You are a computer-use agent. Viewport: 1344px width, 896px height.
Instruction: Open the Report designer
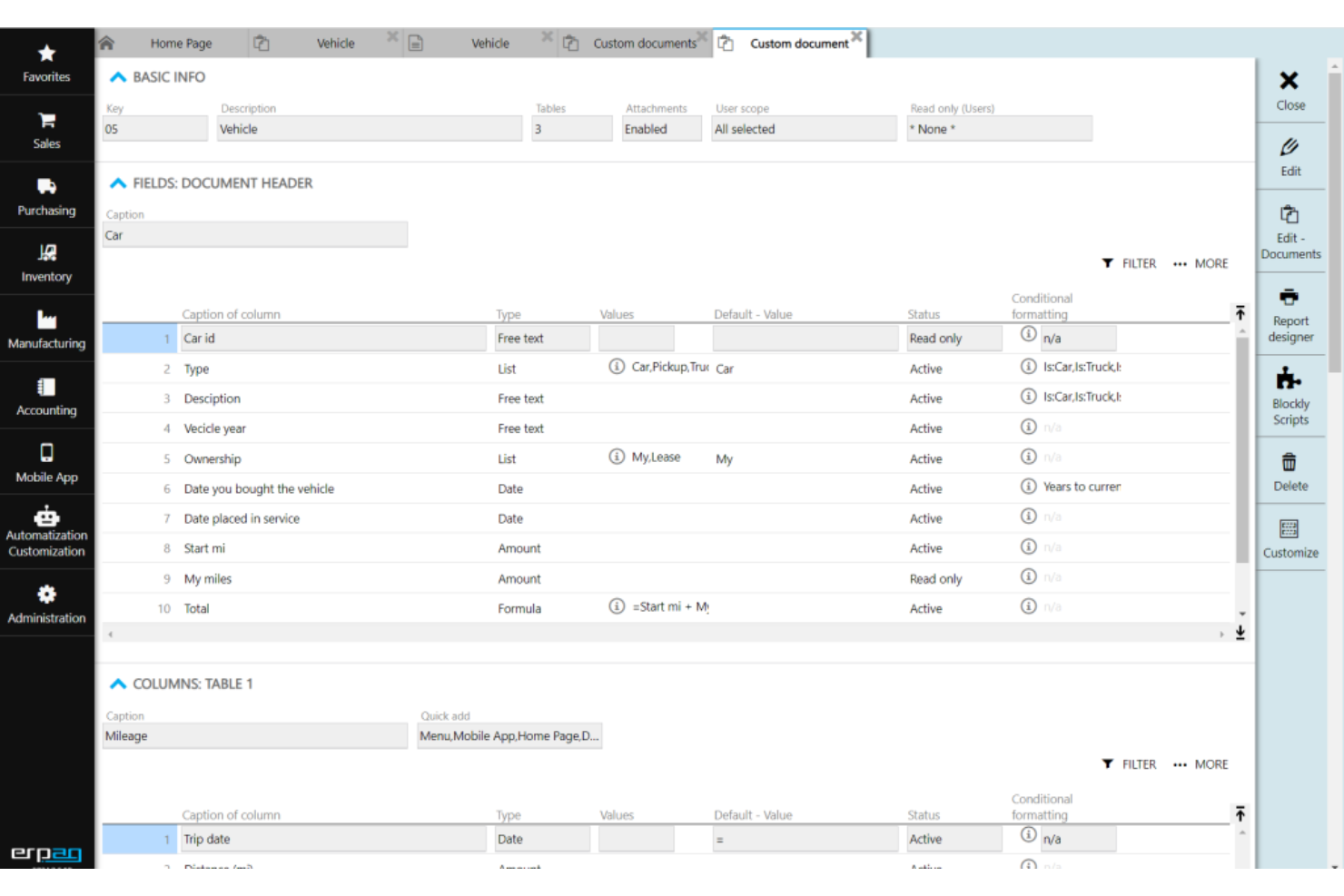[x=1290, y=315]
